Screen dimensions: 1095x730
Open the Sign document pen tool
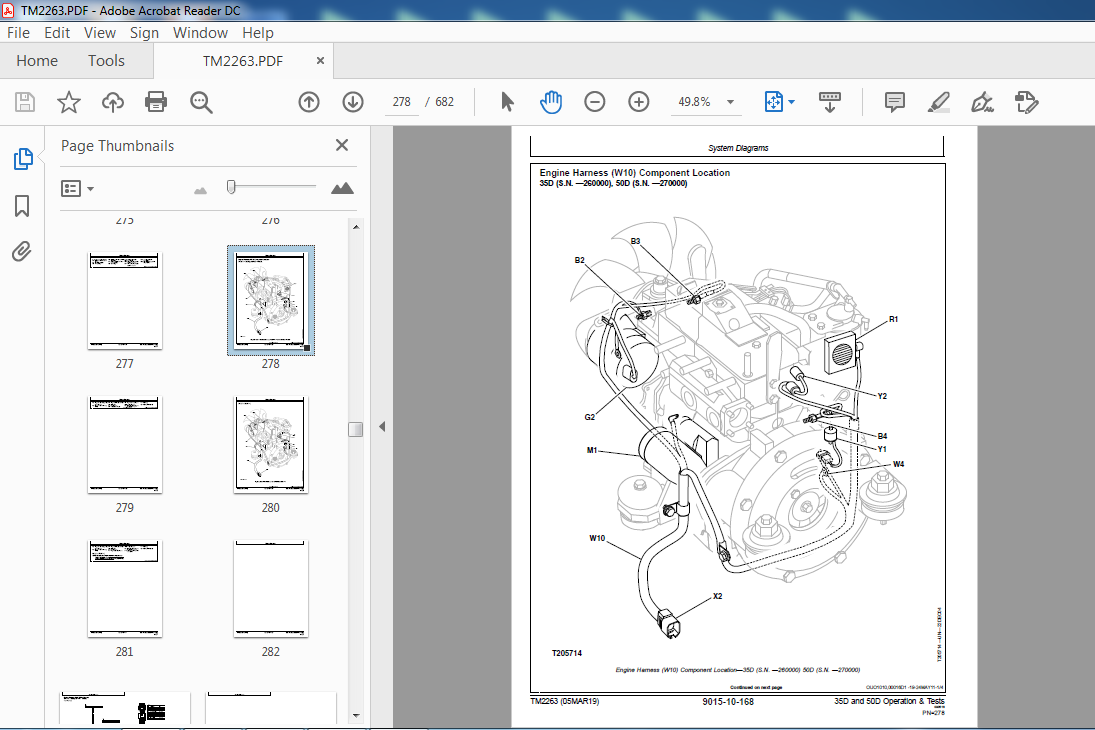[983, 102]
